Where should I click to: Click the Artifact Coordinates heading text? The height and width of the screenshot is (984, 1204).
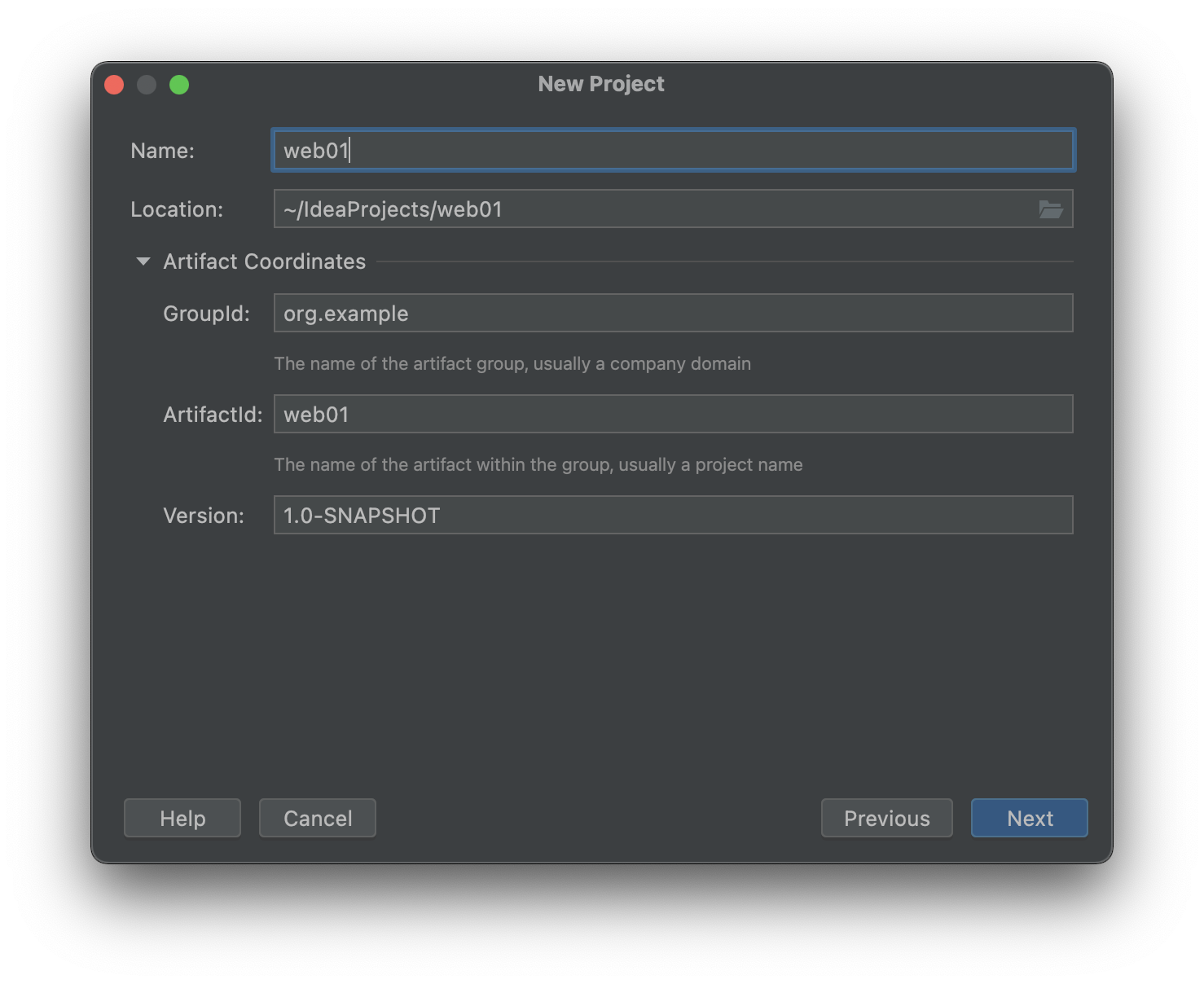pos(265,261)
